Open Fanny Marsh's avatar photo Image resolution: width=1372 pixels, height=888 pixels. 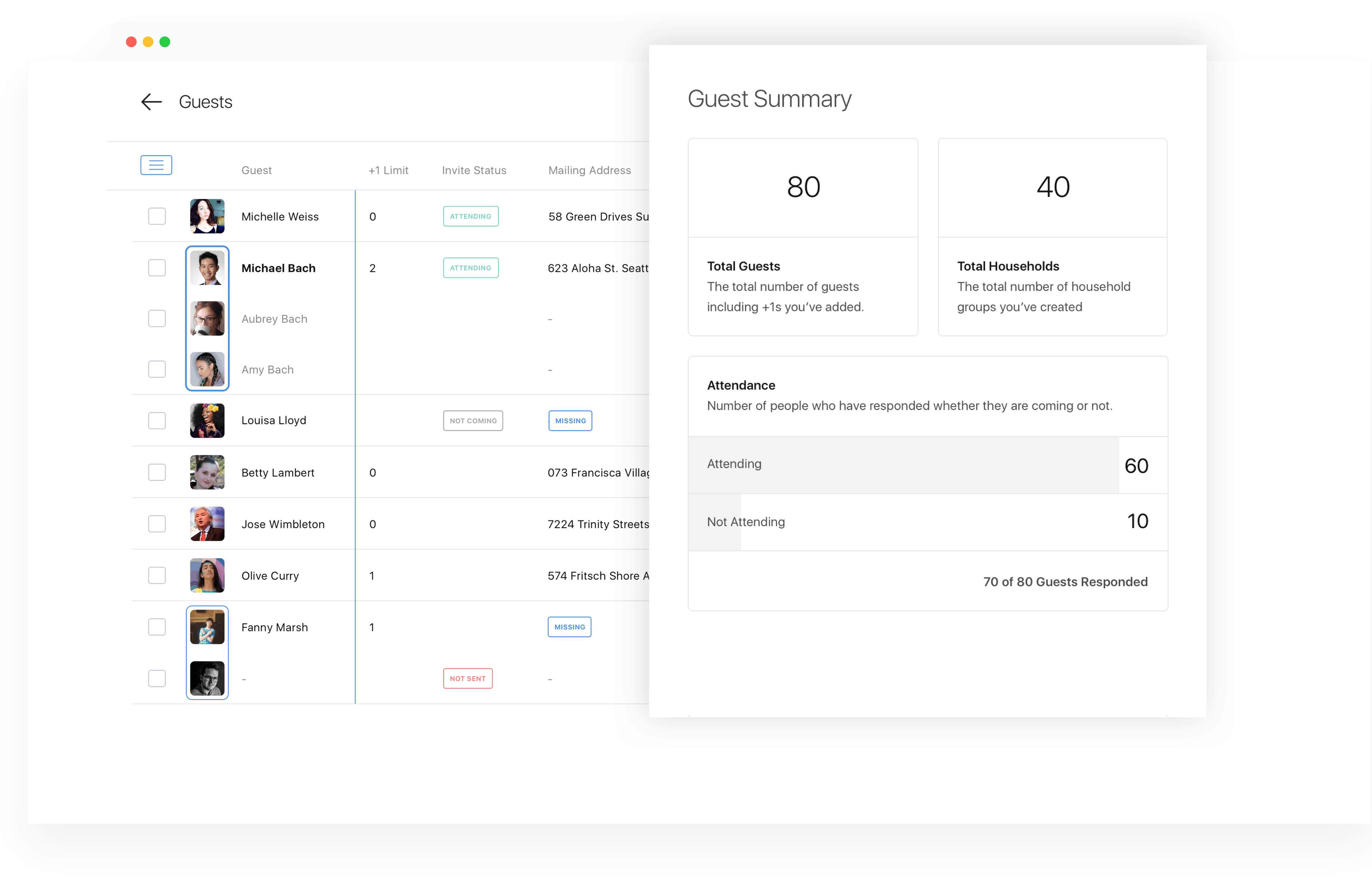[x=208, y=627]
